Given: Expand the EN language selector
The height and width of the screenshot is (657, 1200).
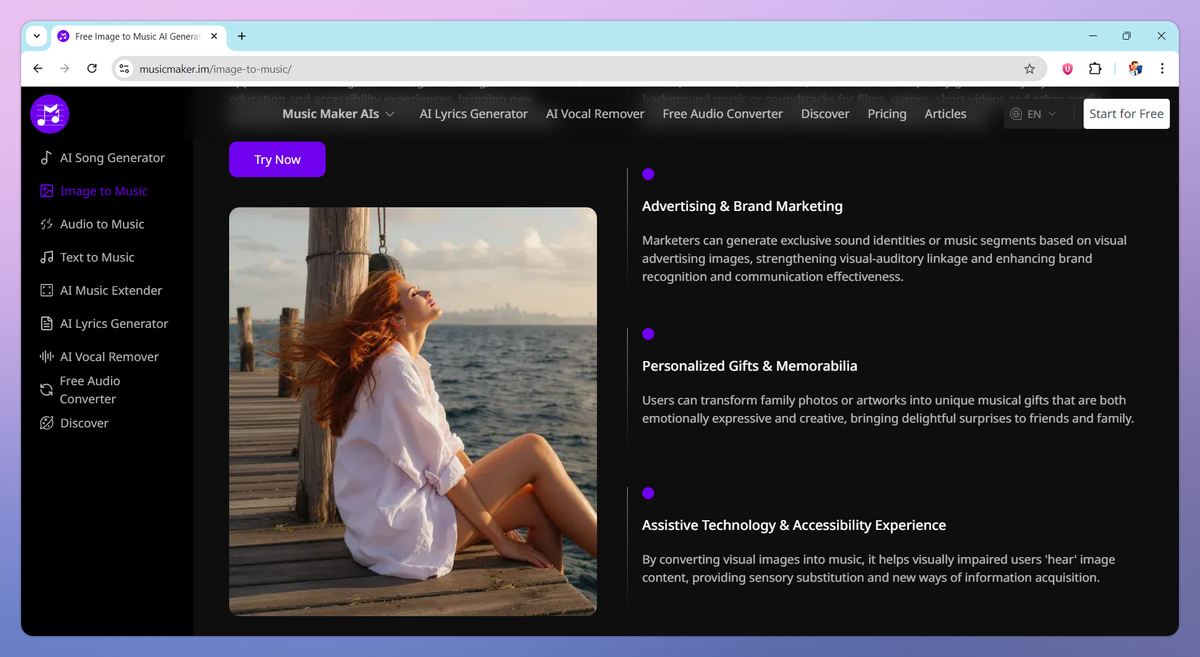Looking at the screenshot, I should 1034,114.
